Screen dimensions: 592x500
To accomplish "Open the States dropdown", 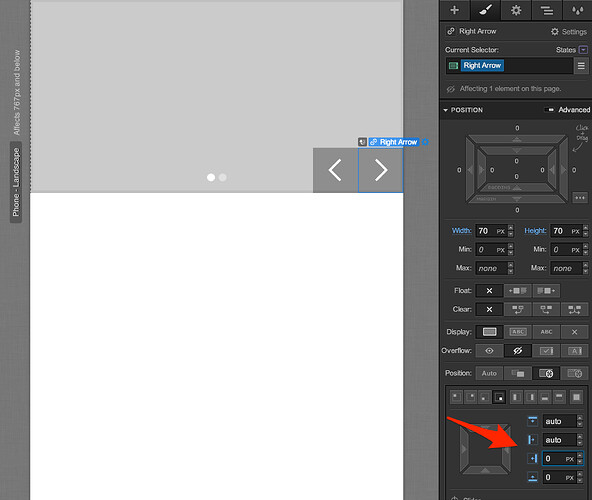I will 583,50.
